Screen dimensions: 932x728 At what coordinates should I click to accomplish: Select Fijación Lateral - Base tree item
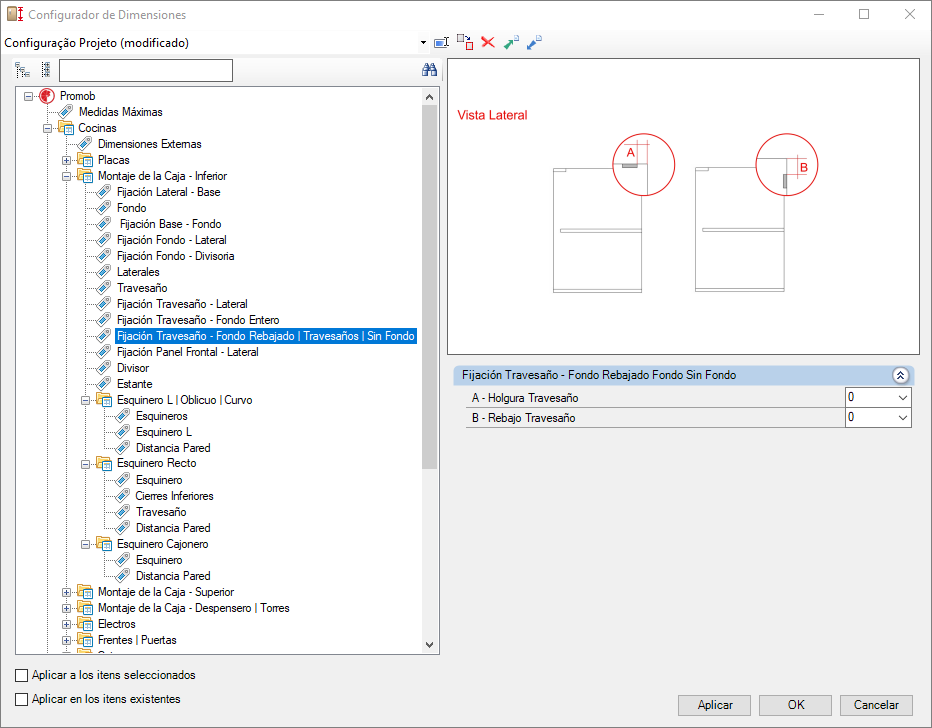[x=168, y=192]
